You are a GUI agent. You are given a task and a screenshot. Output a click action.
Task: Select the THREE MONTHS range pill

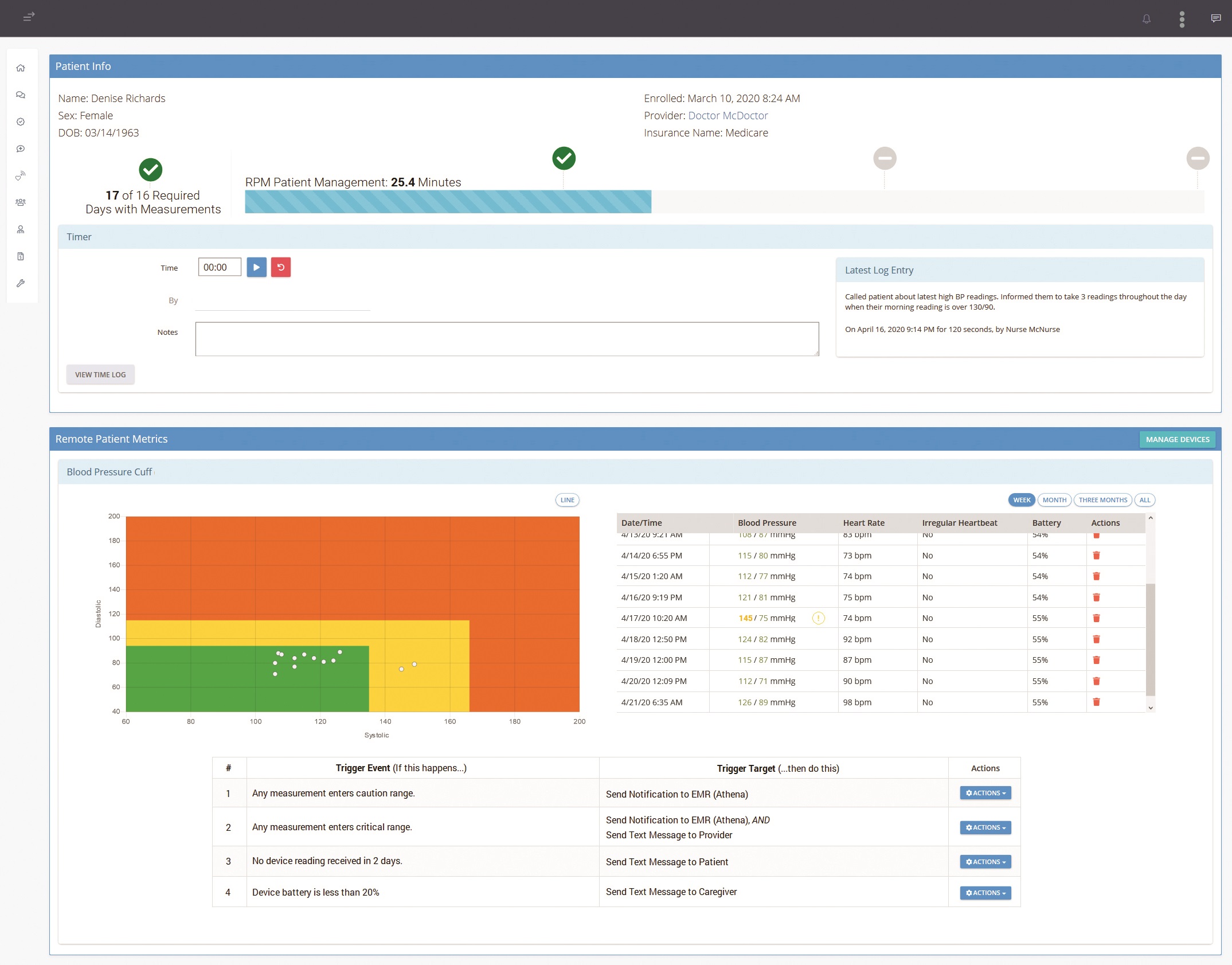coord(1102,500)
